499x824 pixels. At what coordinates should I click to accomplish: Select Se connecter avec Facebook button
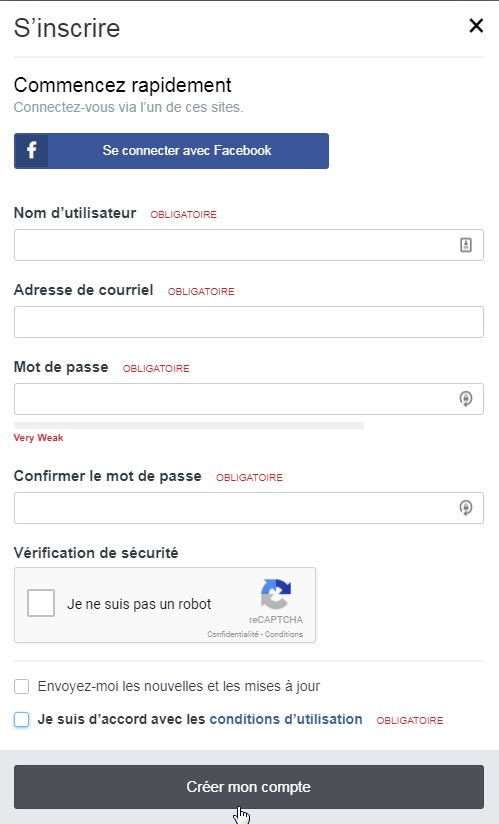click(x=171, y=151)
